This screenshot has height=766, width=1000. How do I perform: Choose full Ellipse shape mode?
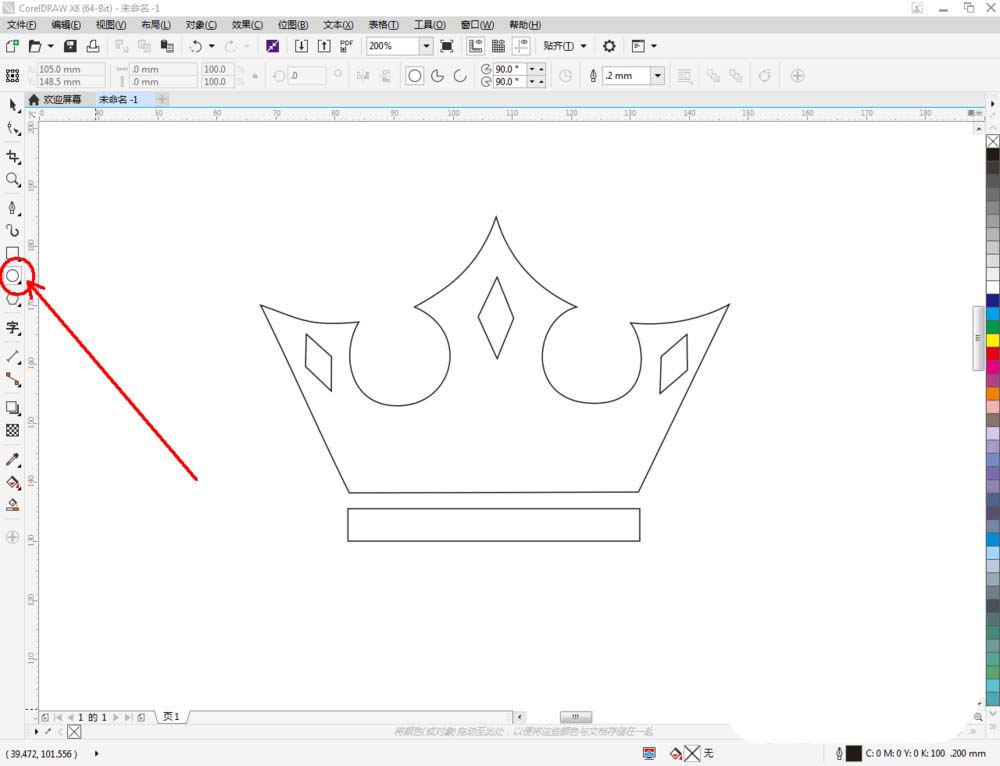point(415,76)
